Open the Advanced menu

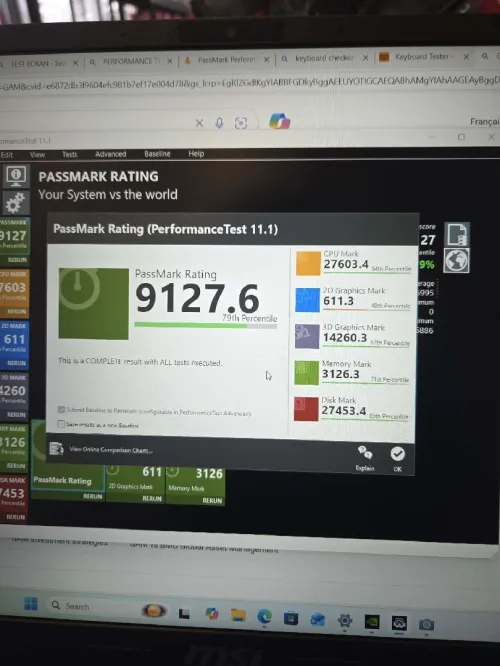click(x=110, y=154)
